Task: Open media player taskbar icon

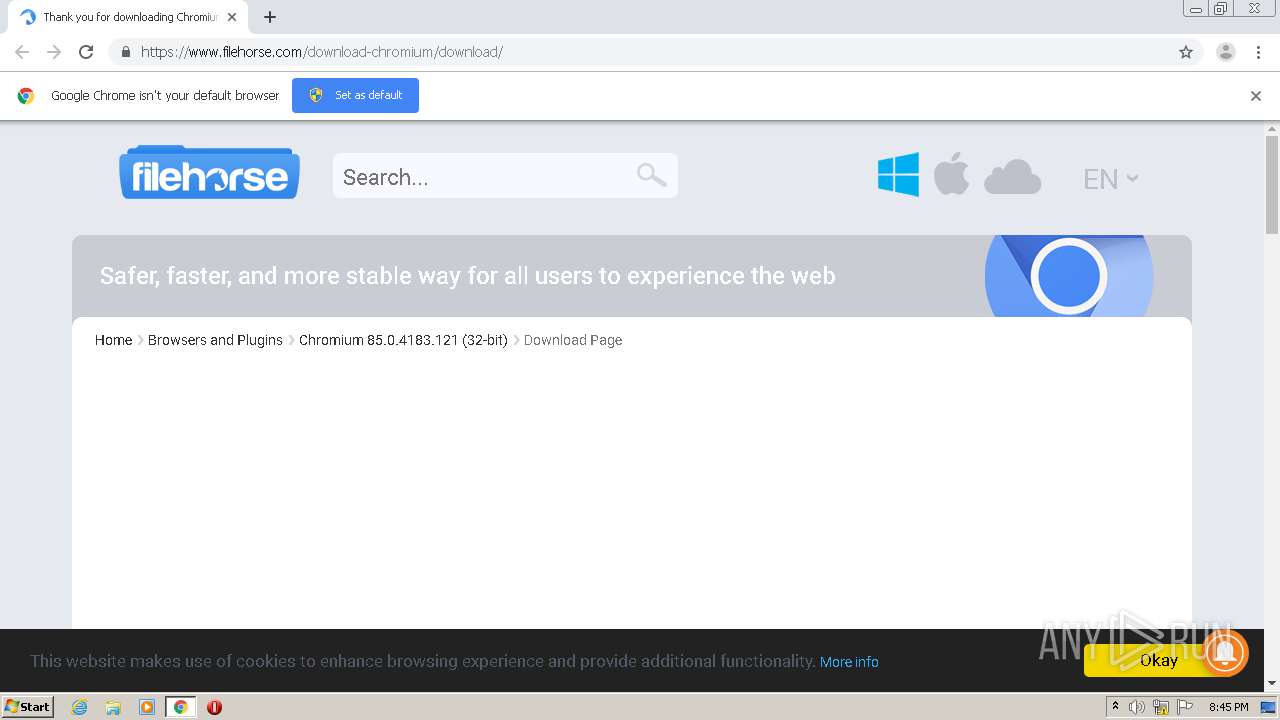Action: coord(147,707)
